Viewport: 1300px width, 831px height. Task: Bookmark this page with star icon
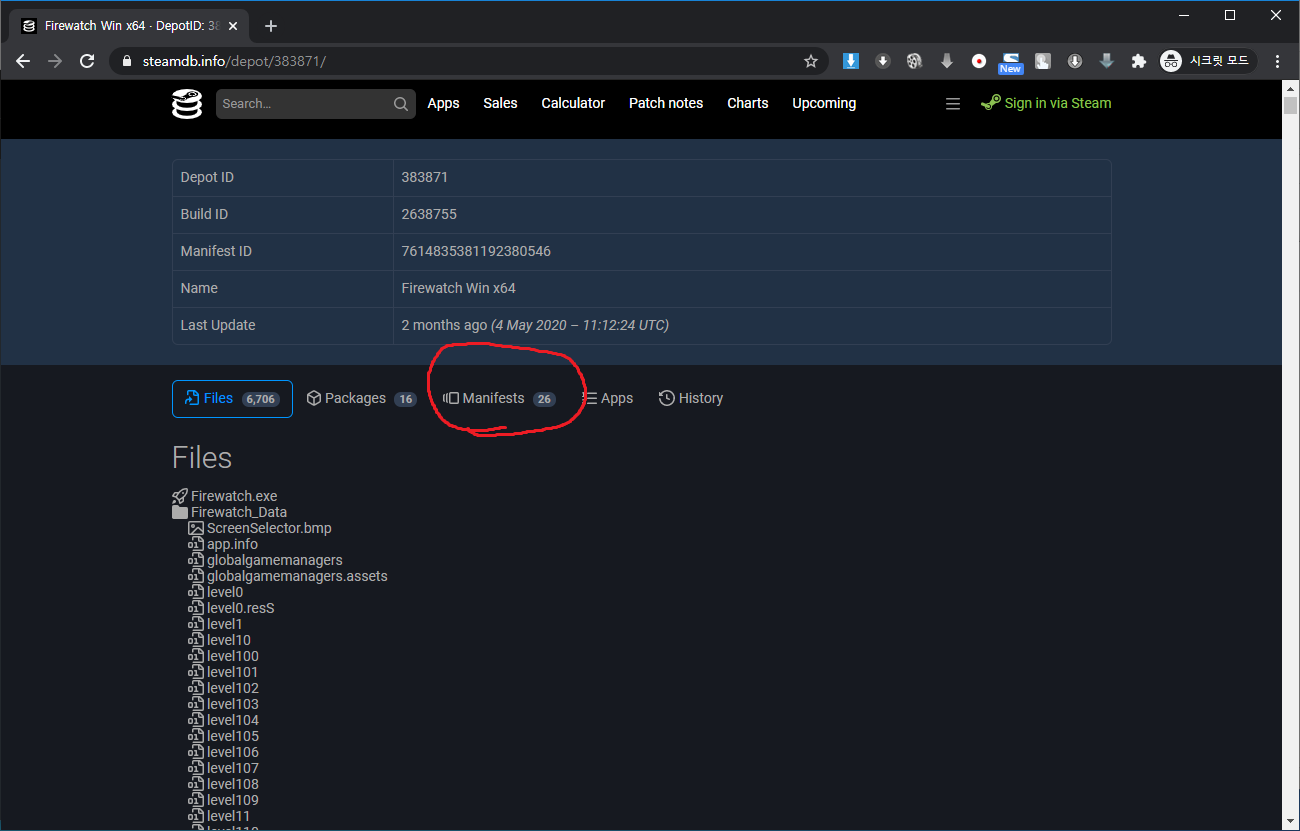[811, 61]
